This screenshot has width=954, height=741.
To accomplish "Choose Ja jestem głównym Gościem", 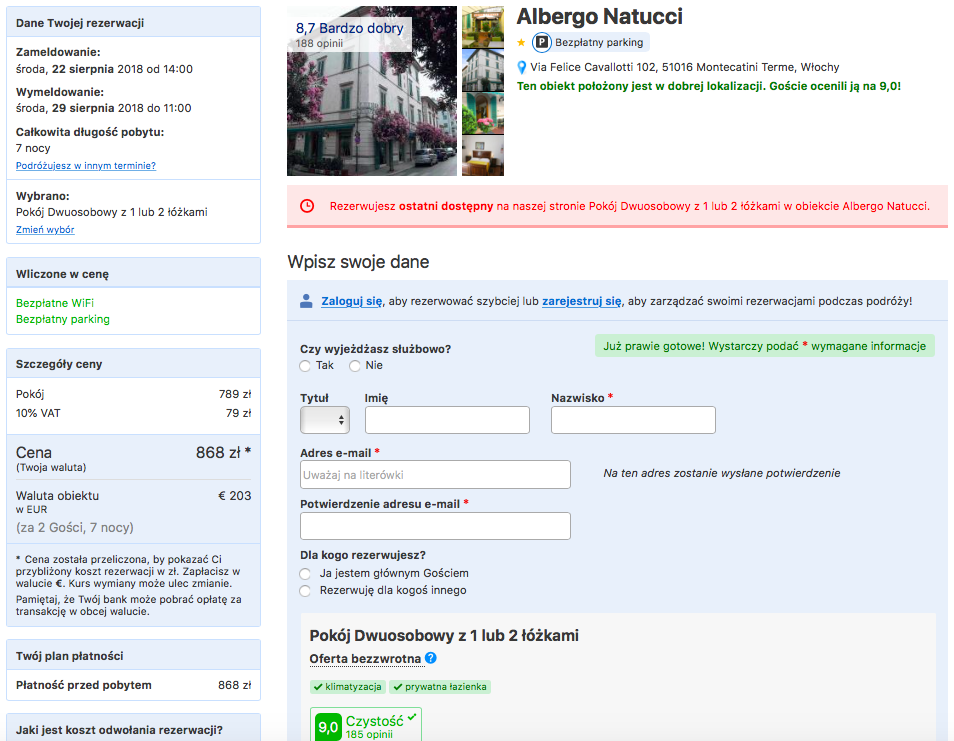I will (x=305, y=574).
